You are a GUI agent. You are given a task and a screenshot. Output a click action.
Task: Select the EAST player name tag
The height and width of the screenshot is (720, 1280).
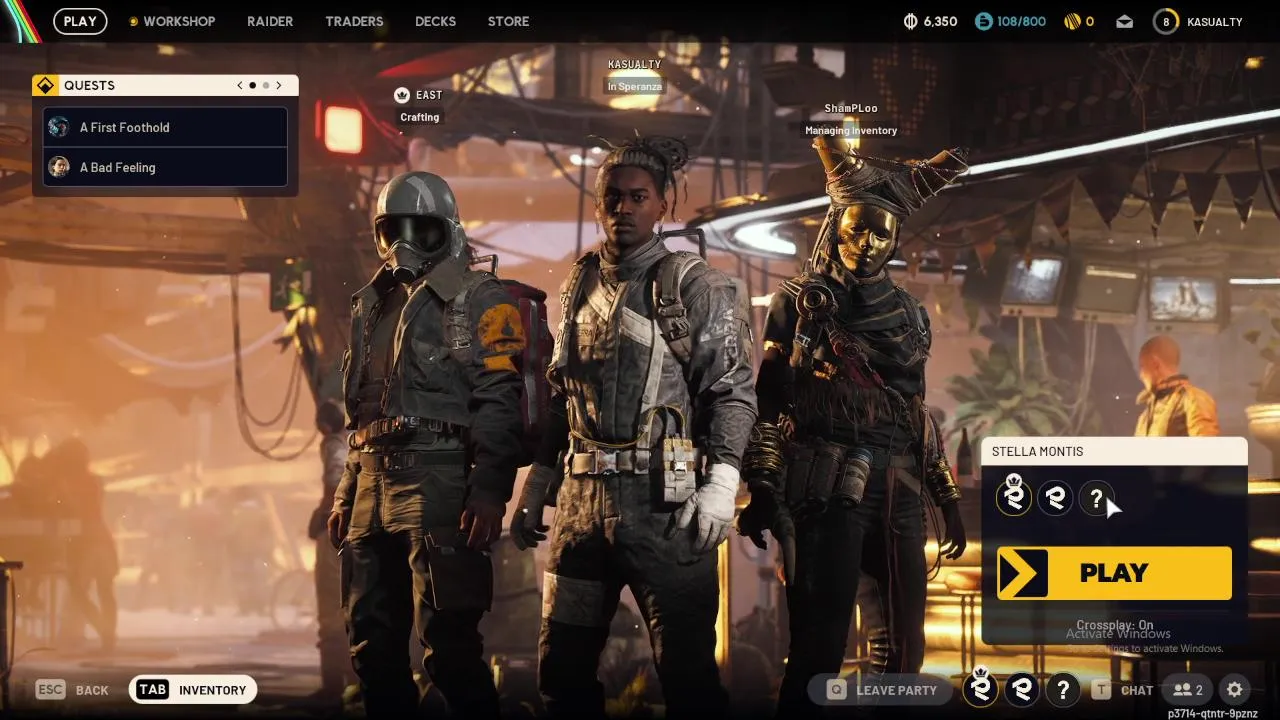point(429,95)
